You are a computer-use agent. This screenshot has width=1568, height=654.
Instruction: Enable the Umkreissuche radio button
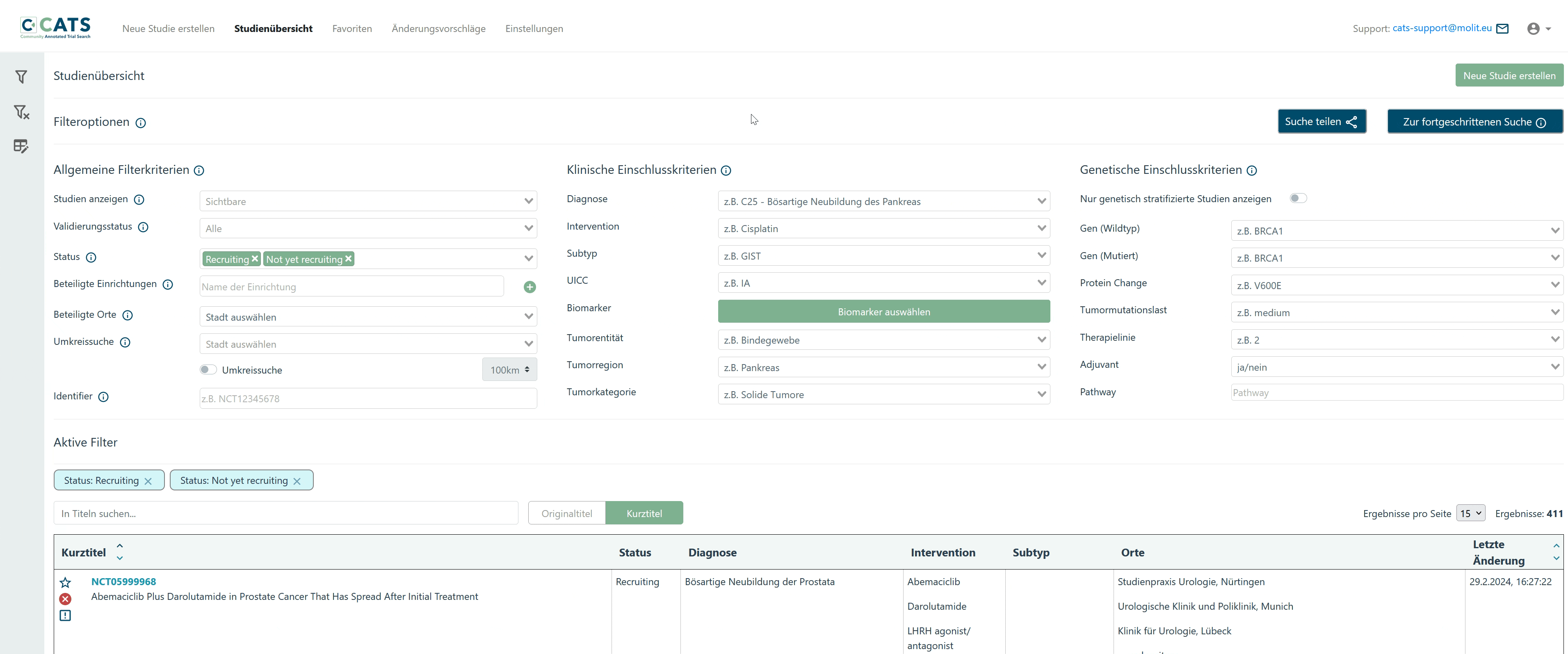[207, 369]
